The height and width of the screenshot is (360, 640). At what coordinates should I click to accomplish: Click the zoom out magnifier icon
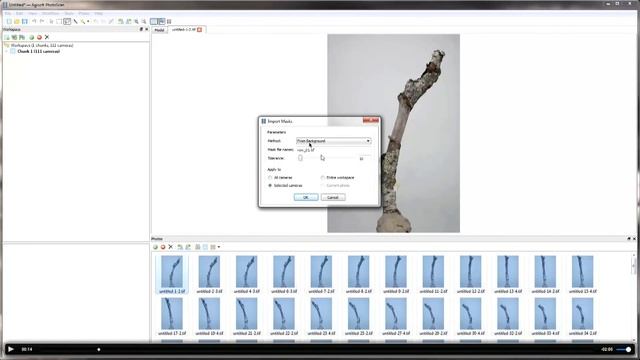click(144, 21)
